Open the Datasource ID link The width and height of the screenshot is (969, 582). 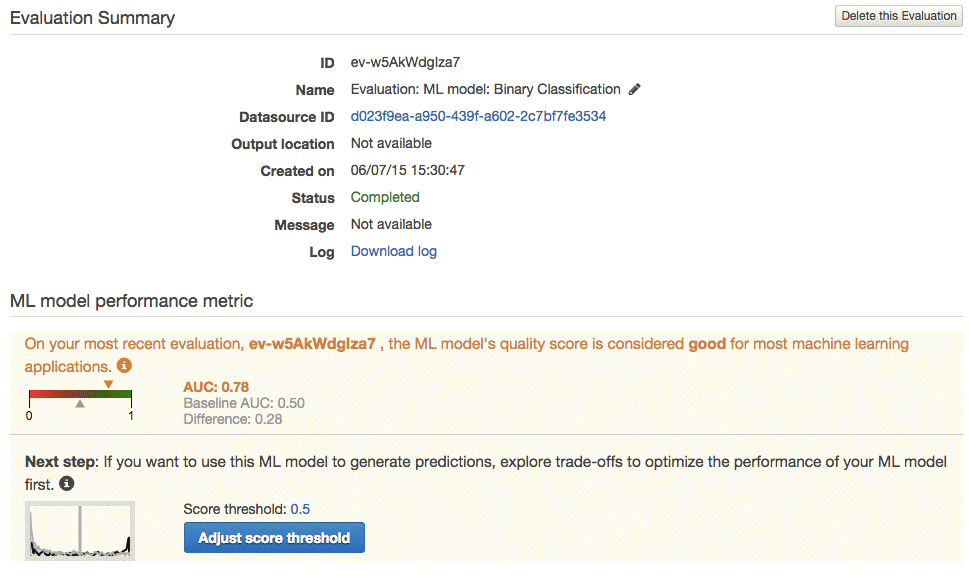coord(478,116)
